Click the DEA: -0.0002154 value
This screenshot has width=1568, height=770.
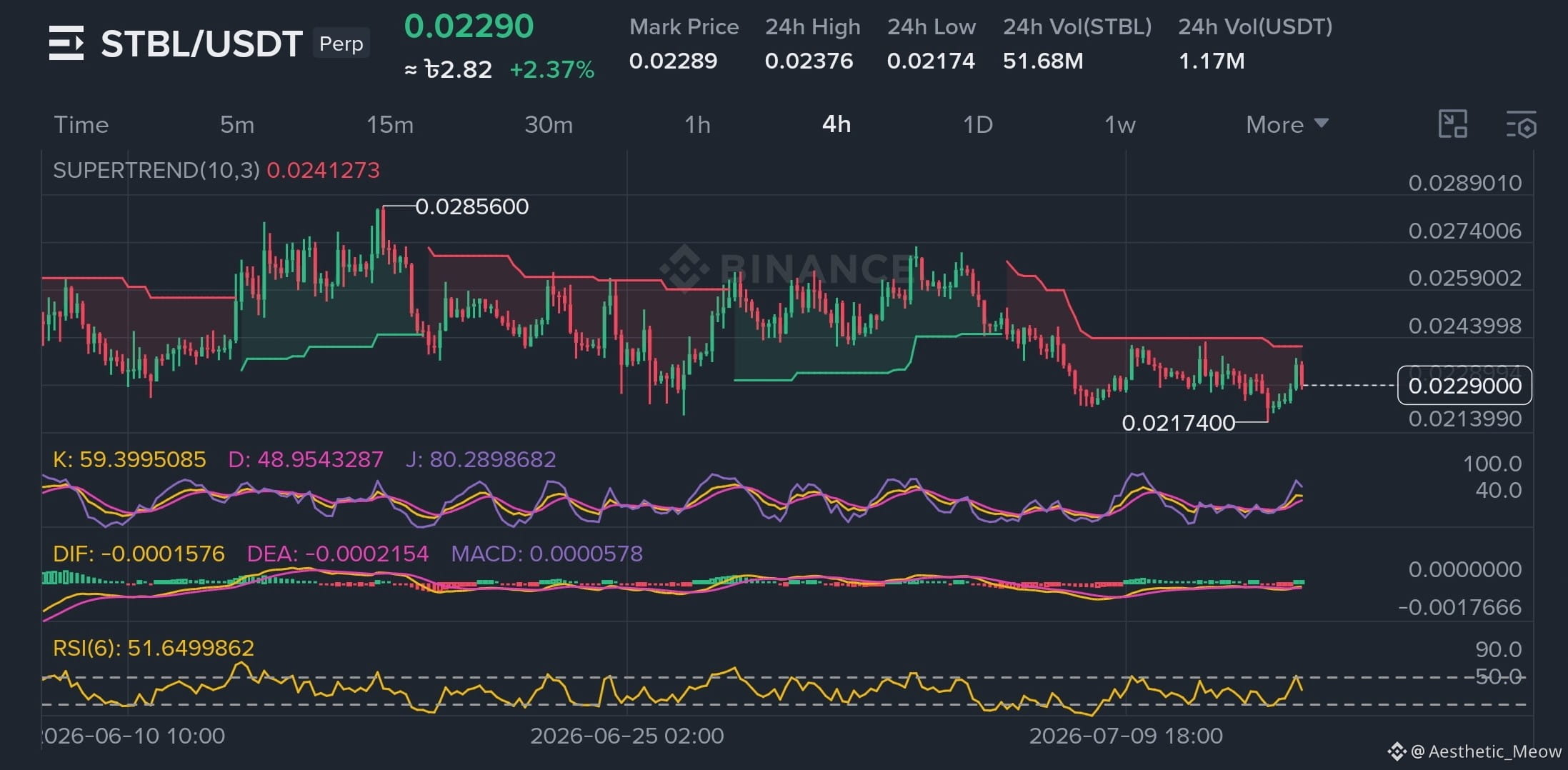338,554
